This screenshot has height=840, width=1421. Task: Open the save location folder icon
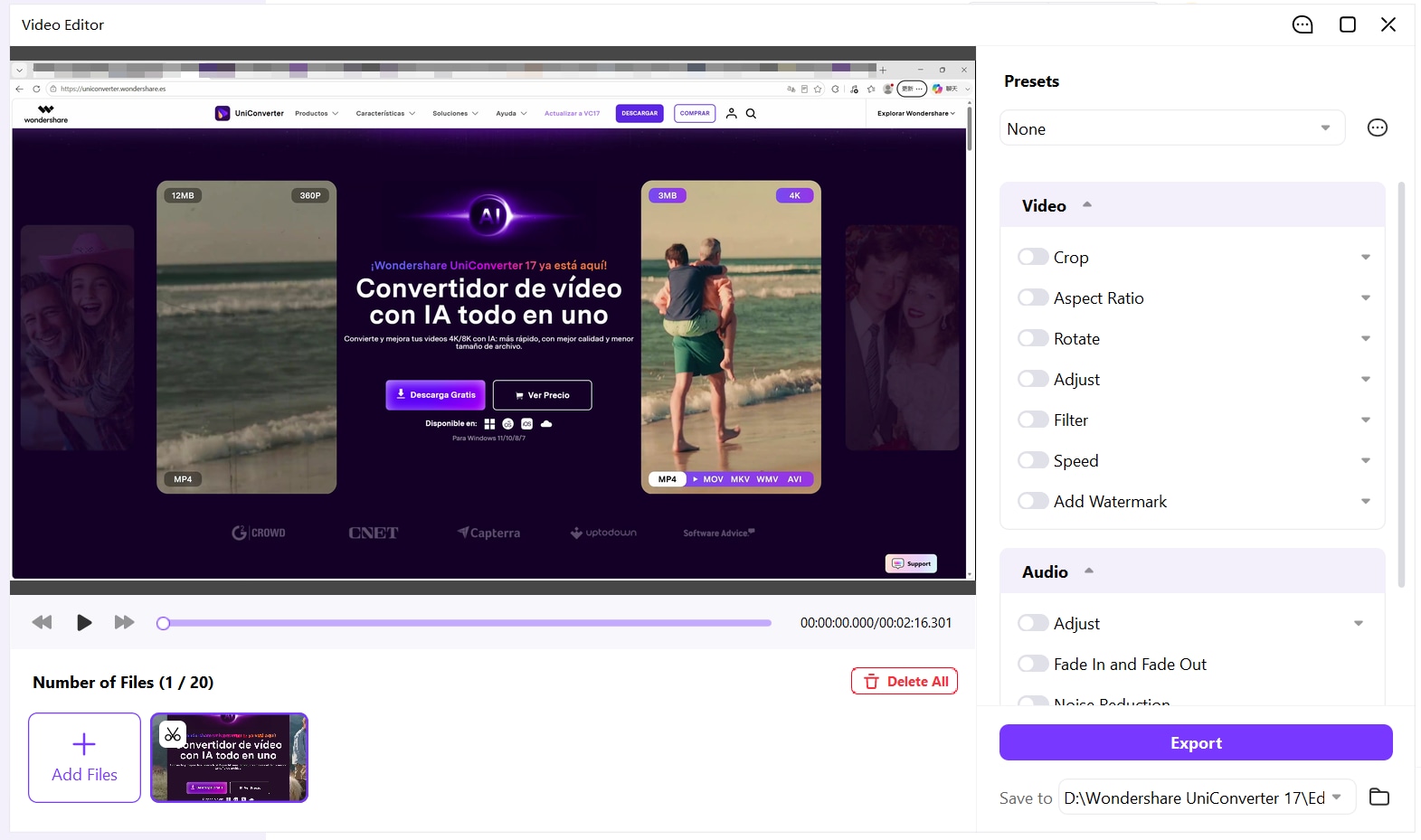[x=1379, y=797]
